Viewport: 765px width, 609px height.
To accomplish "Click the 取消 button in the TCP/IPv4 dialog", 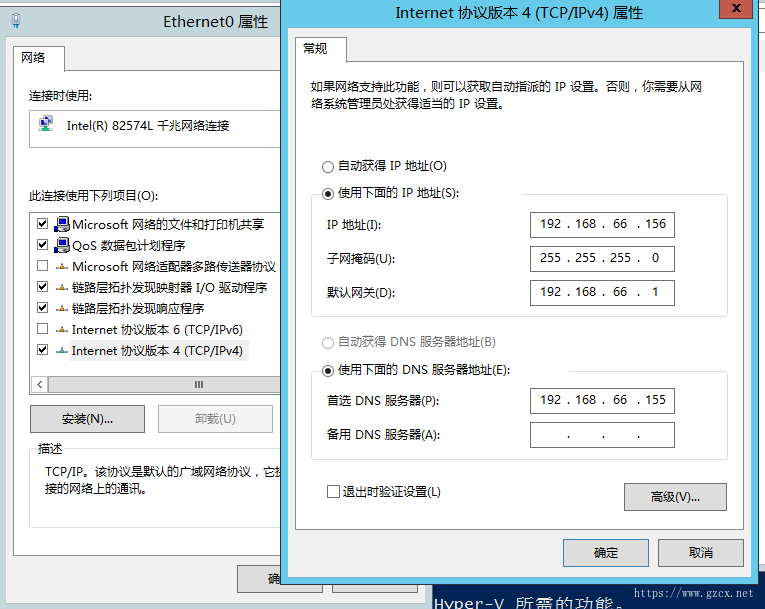I will (701, 553).
